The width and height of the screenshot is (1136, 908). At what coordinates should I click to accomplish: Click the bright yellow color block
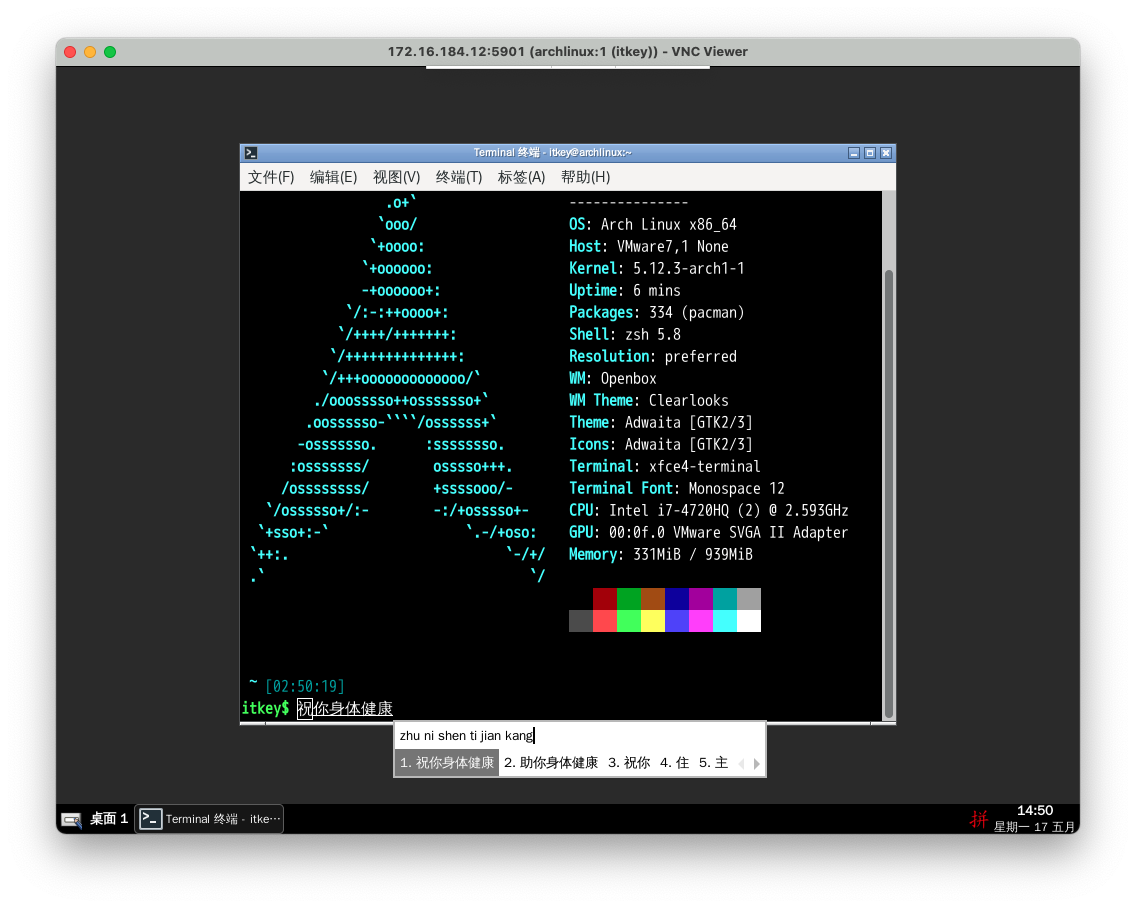653,621
